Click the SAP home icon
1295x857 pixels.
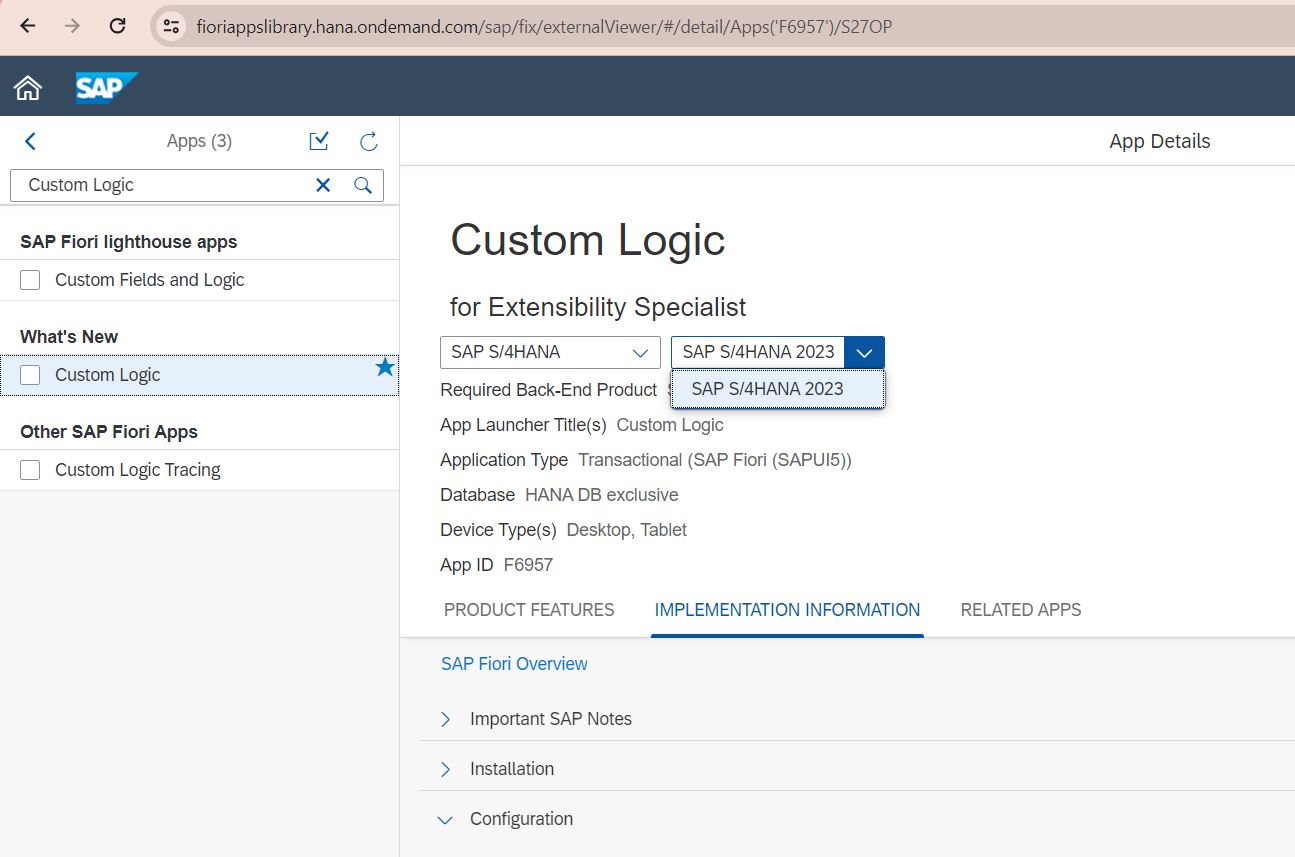(28, 88)
